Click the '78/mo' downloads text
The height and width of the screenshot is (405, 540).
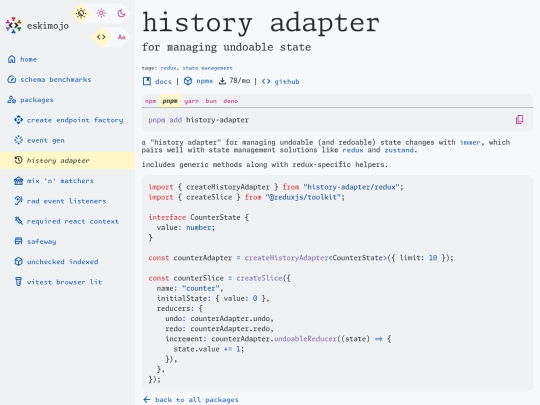coord(240,81)
